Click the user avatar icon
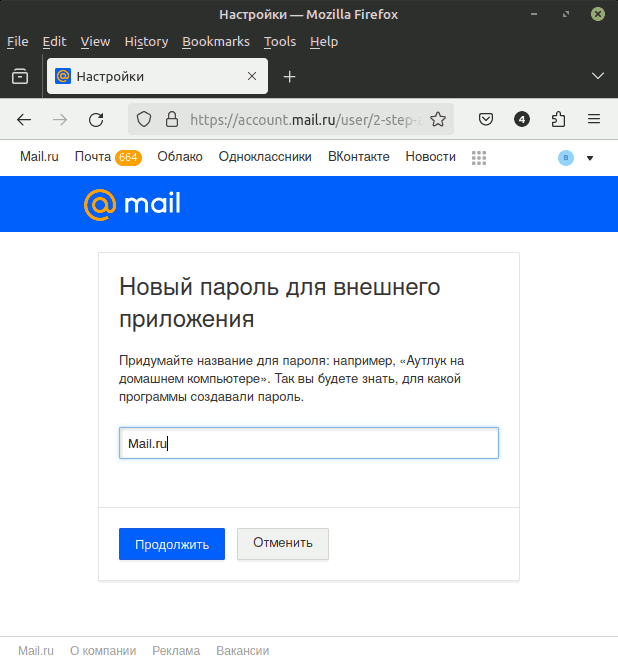This screenshot has height=665, width=618. 566,158
